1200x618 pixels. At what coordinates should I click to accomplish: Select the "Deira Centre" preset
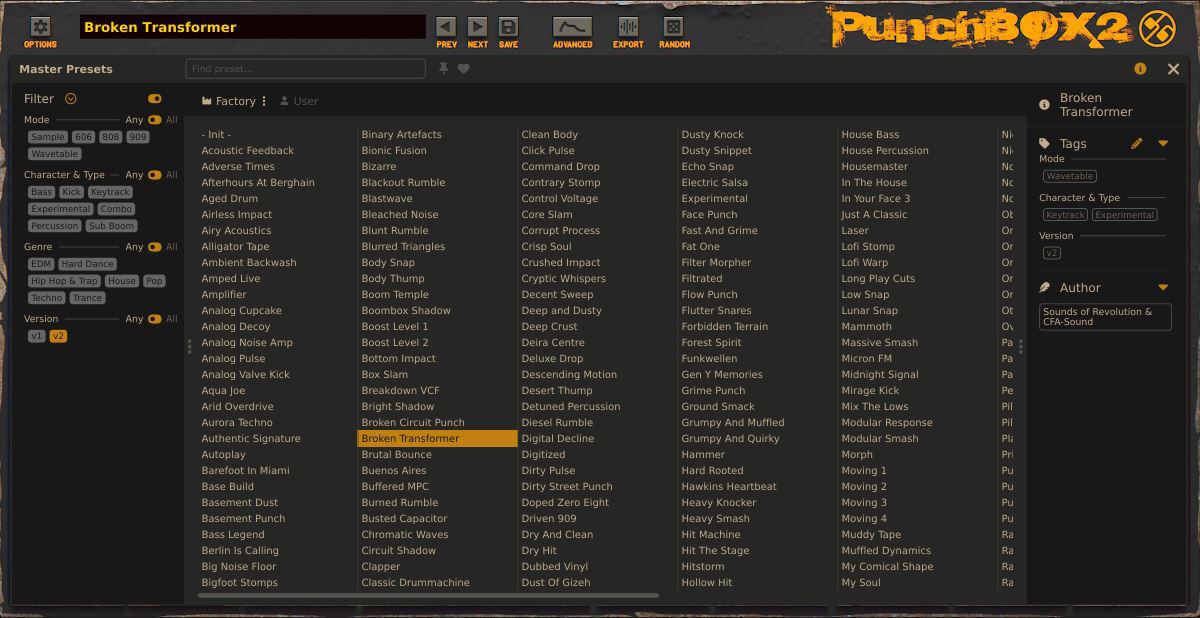coord(553,342)
